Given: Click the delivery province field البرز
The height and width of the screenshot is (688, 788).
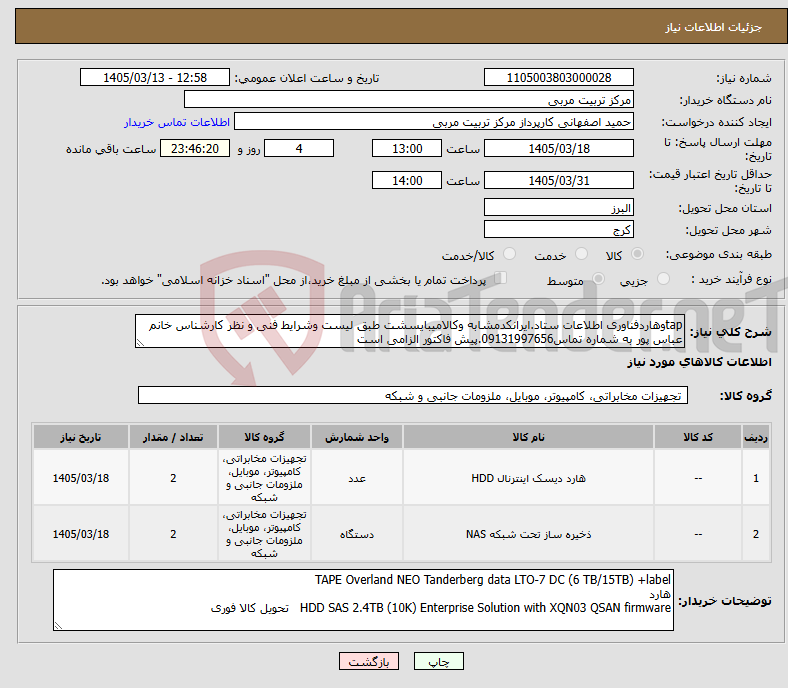Looking at the screenshot, I should [559, 208].
